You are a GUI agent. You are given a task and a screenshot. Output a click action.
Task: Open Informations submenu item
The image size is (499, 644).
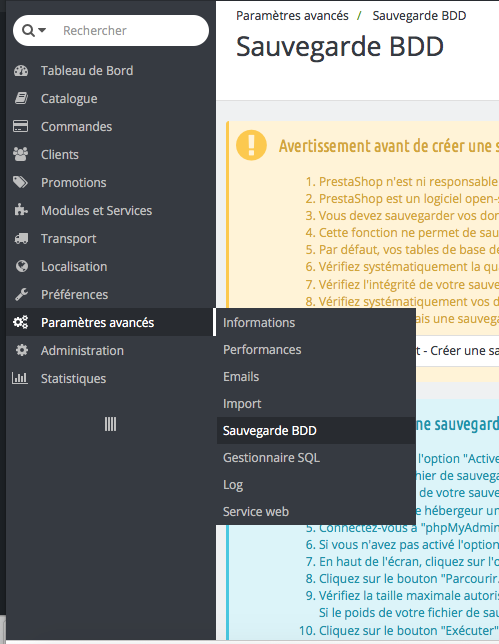(x=316, y=322)
